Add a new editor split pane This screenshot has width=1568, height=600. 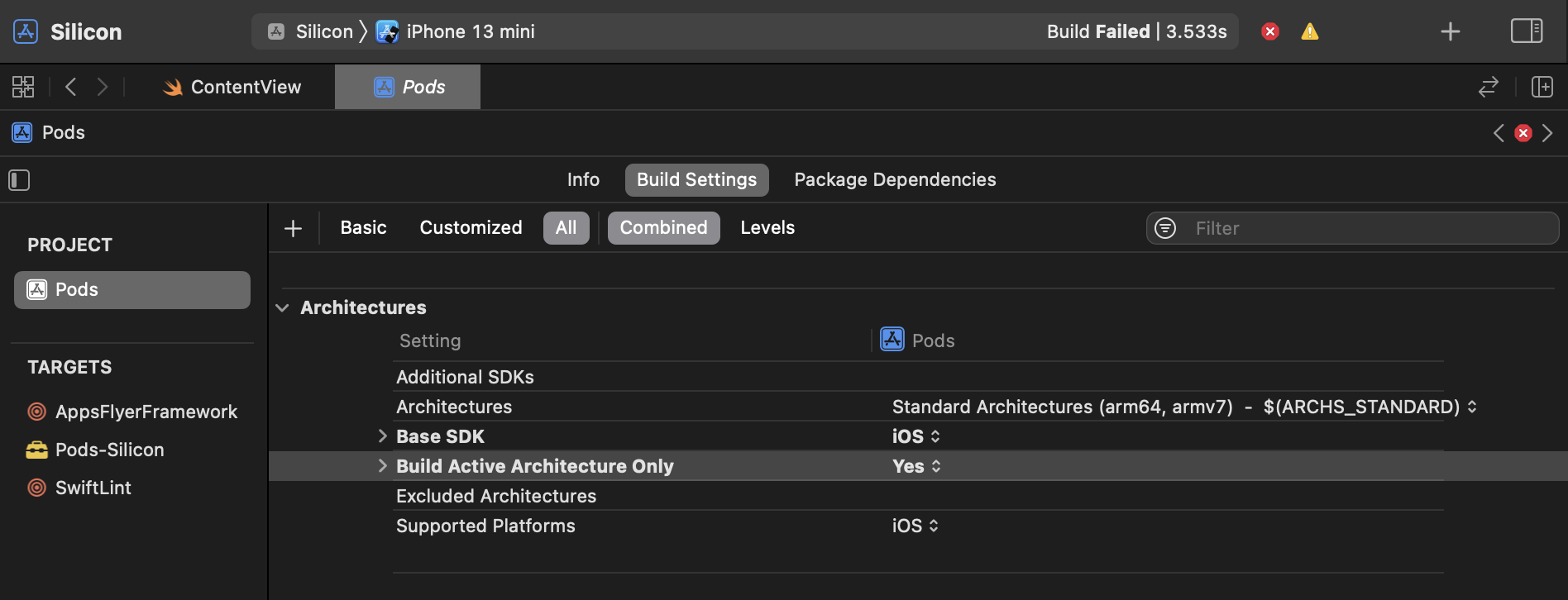[1542, 87]
